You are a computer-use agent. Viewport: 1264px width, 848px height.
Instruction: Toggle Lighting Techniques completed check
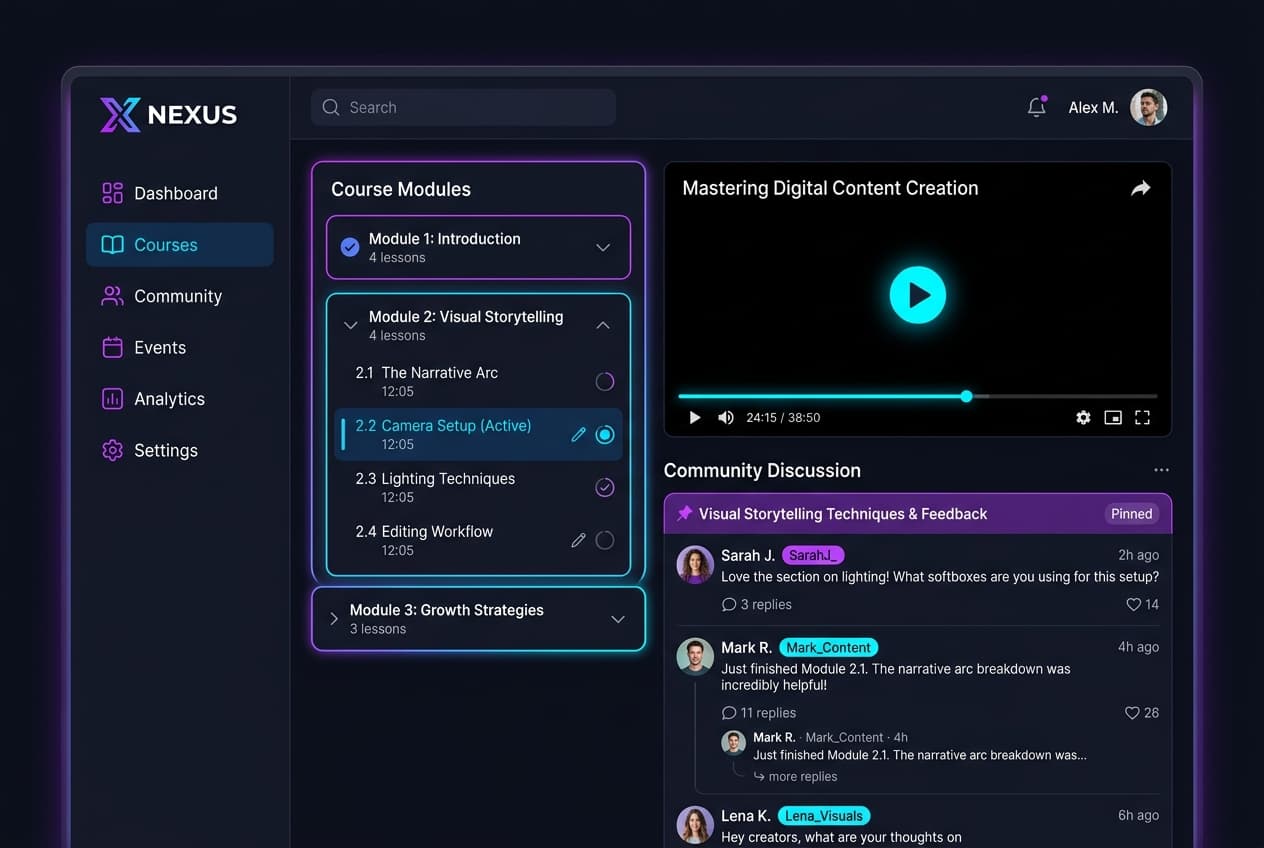tap(605, 488)
